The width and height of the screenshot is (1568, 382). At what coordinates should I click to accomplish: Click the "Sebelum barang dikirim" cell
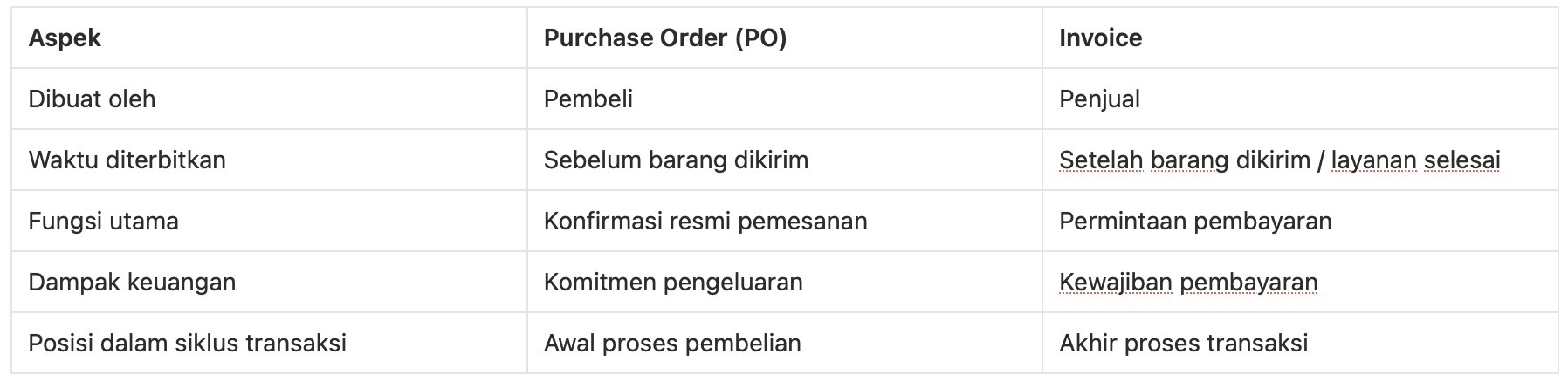[676, 160]
